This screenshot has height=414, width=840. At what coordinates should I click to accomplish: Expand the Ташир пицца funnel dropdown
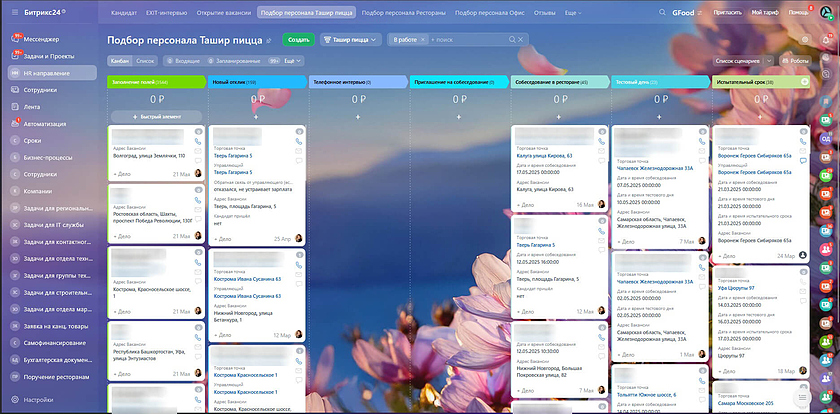click(350, 39)
